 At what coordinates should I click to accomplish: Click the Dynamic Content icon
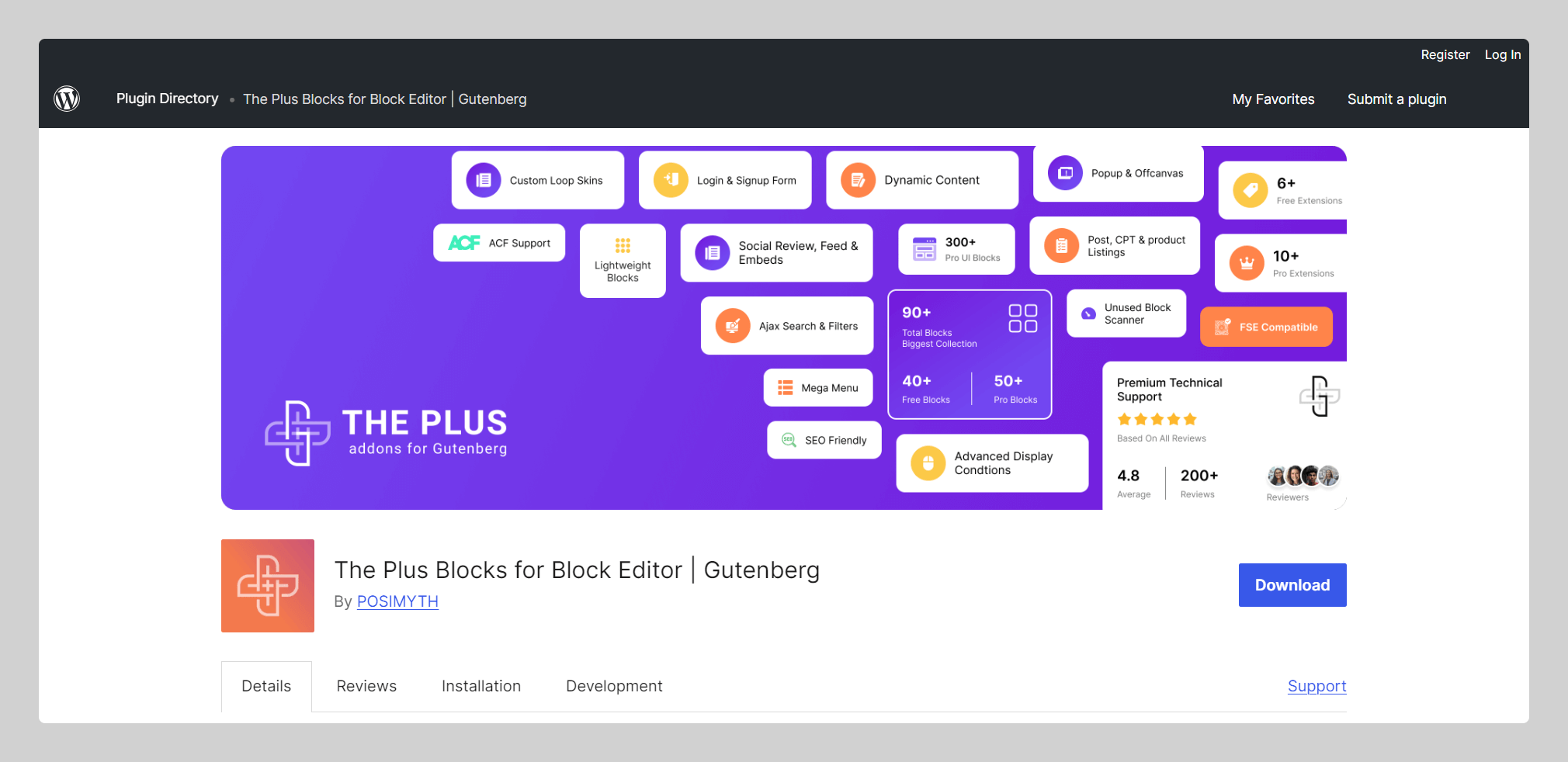click(858, 180)
